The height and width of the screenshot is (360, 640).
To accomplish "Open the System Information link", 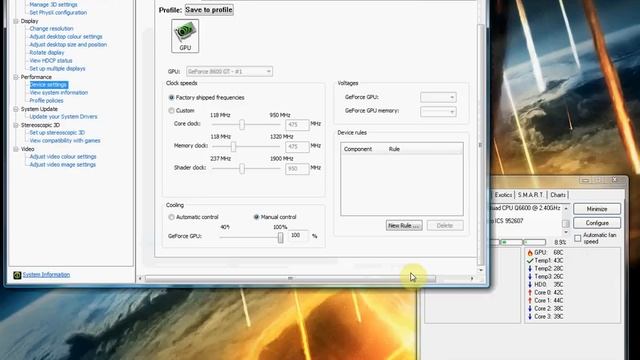I will [46, 275].
